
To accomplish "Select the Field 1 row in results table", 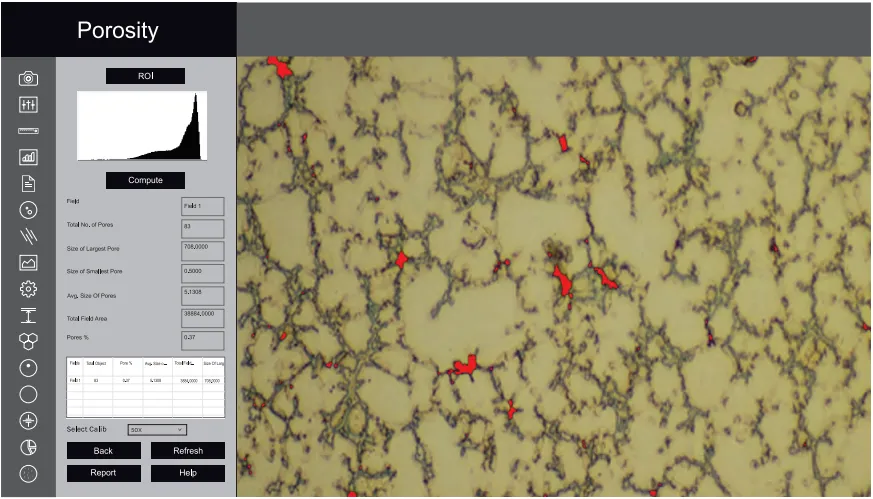I will click(145, 380).
